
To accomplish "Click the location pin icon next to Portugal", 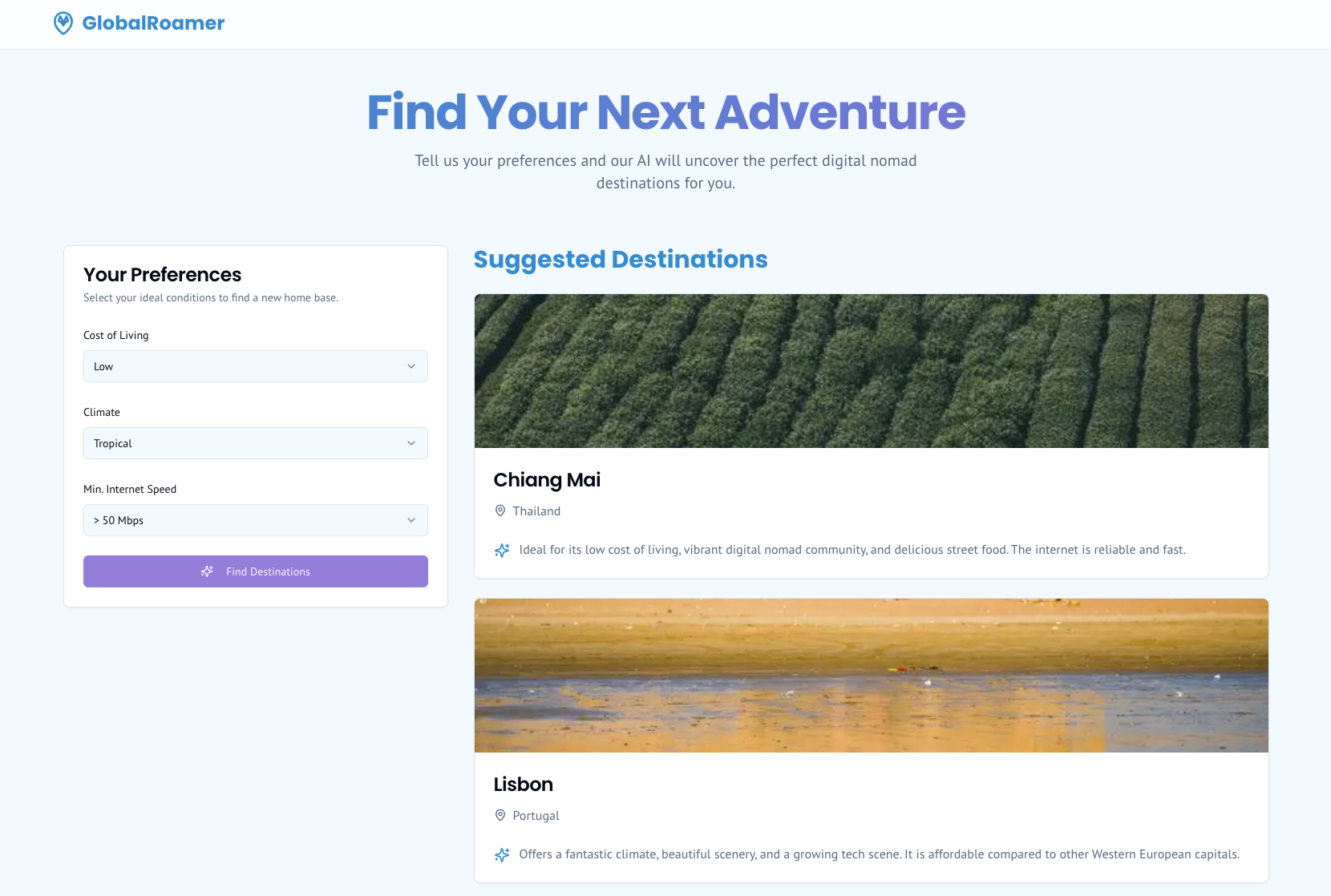I will coord(500,815).
